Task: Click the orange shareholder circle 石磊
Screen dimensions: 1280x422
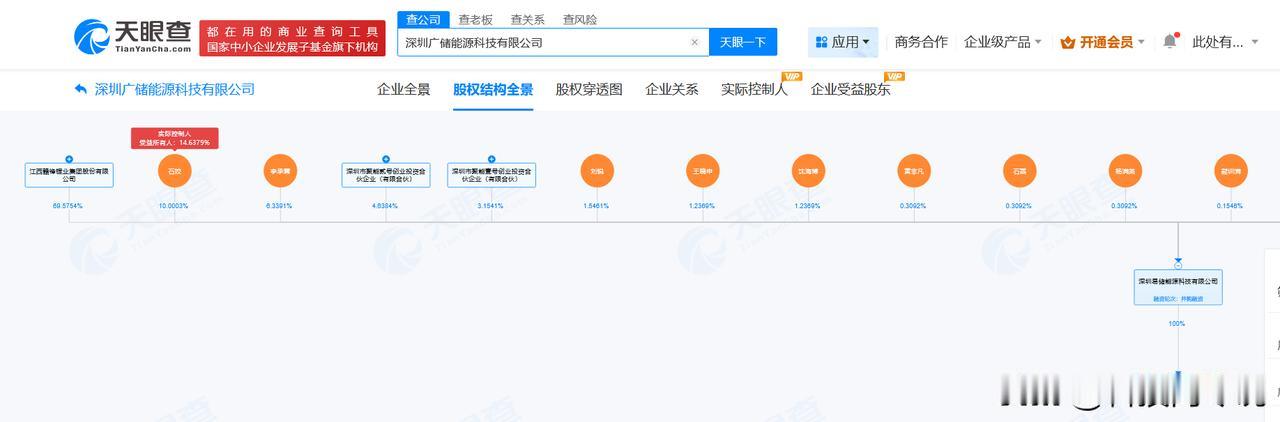Action: click(x=1019, y=171)
